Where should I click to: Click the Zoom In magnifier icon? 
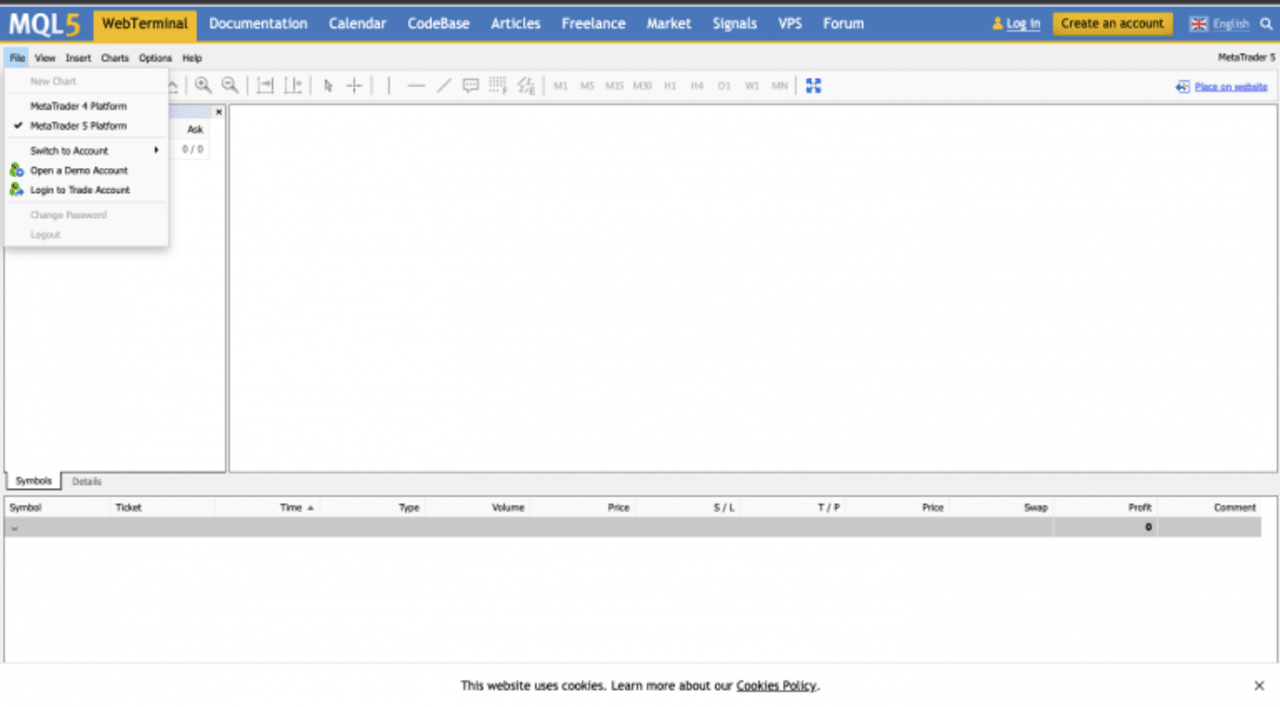203,86
